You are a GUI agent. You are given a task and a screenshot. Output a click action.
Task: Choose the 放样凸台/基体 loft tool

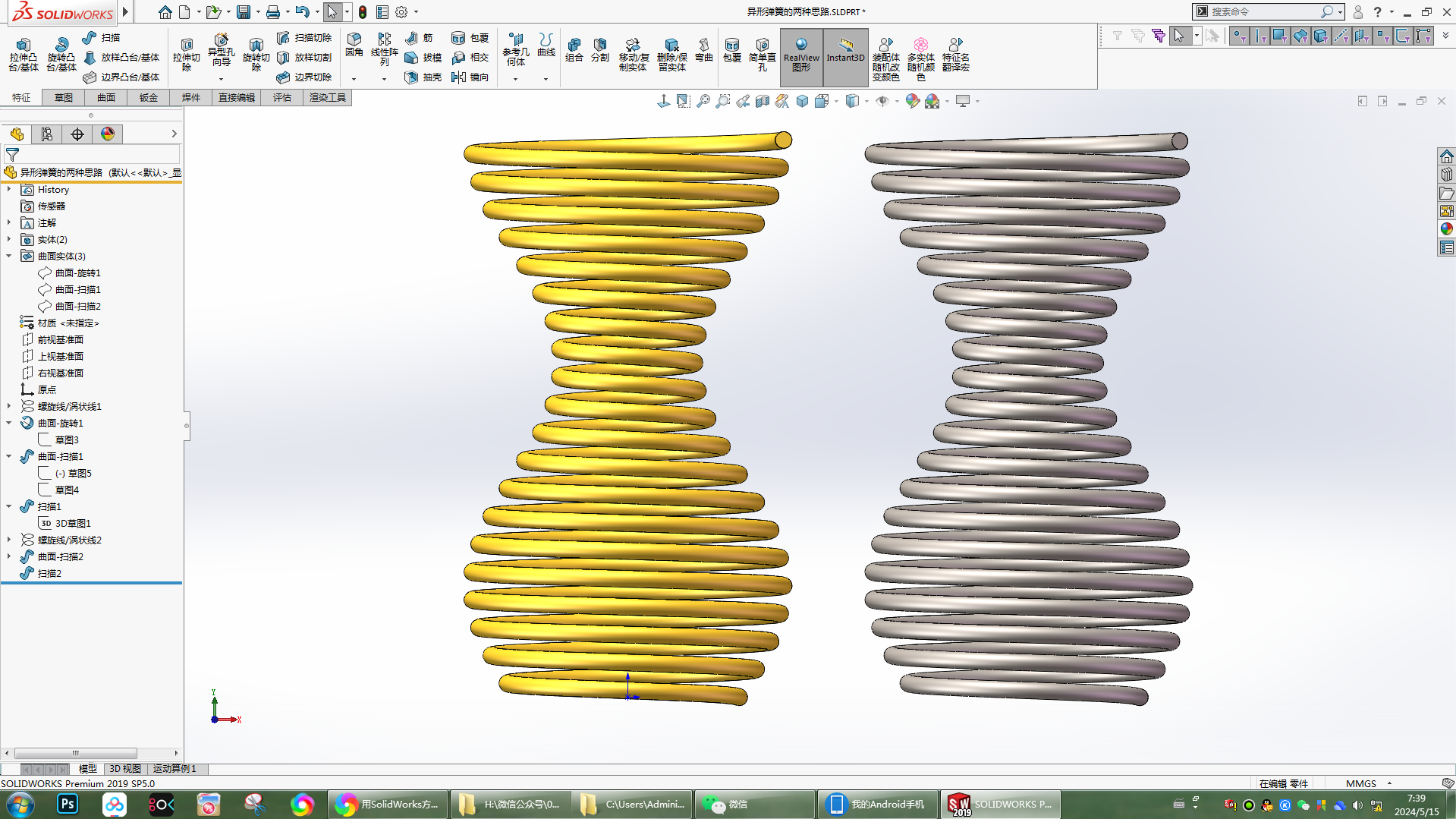121,57
